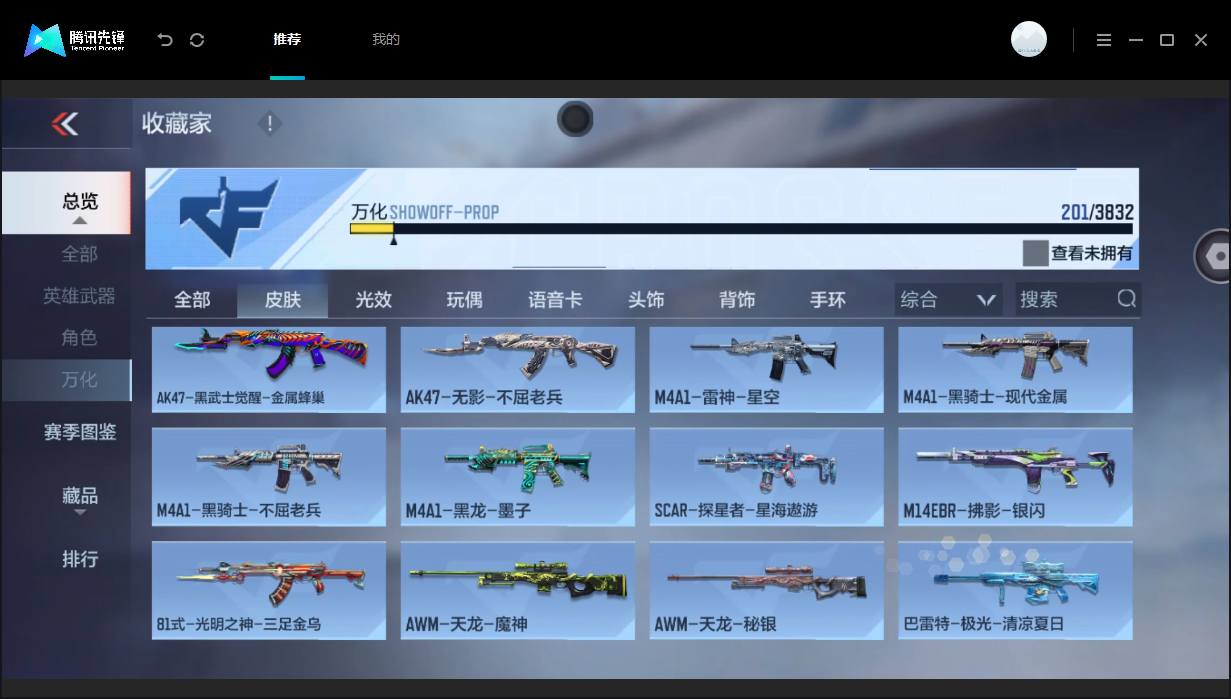Collapse the 总览 sidebar section

pyautogui.click(x=66, y=203)
